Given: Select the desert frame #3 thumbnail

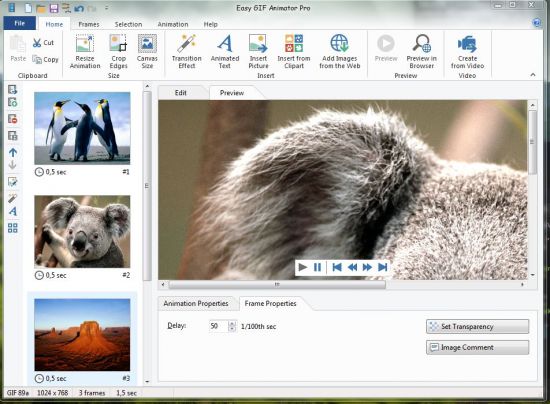Looking at the screenshot, I should pyautogui.click(x=82, y=335).
